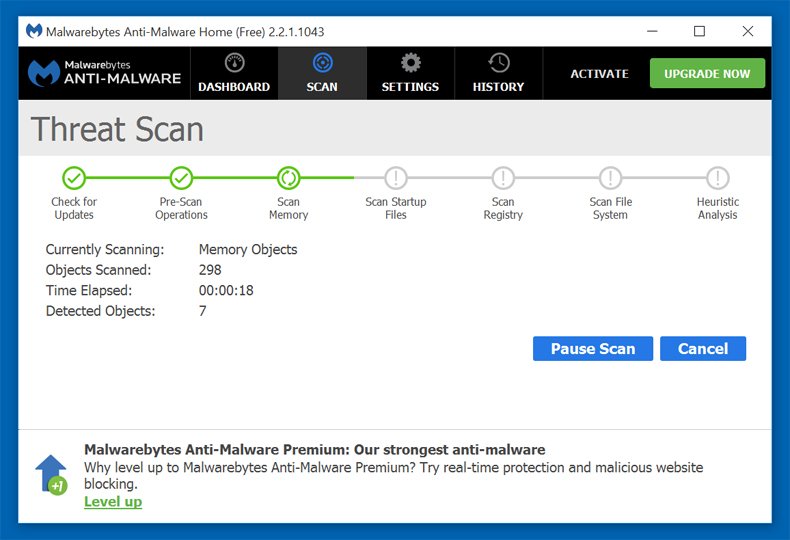
Task: Click the window title text in title bar
Action: (x=185, y=32)
